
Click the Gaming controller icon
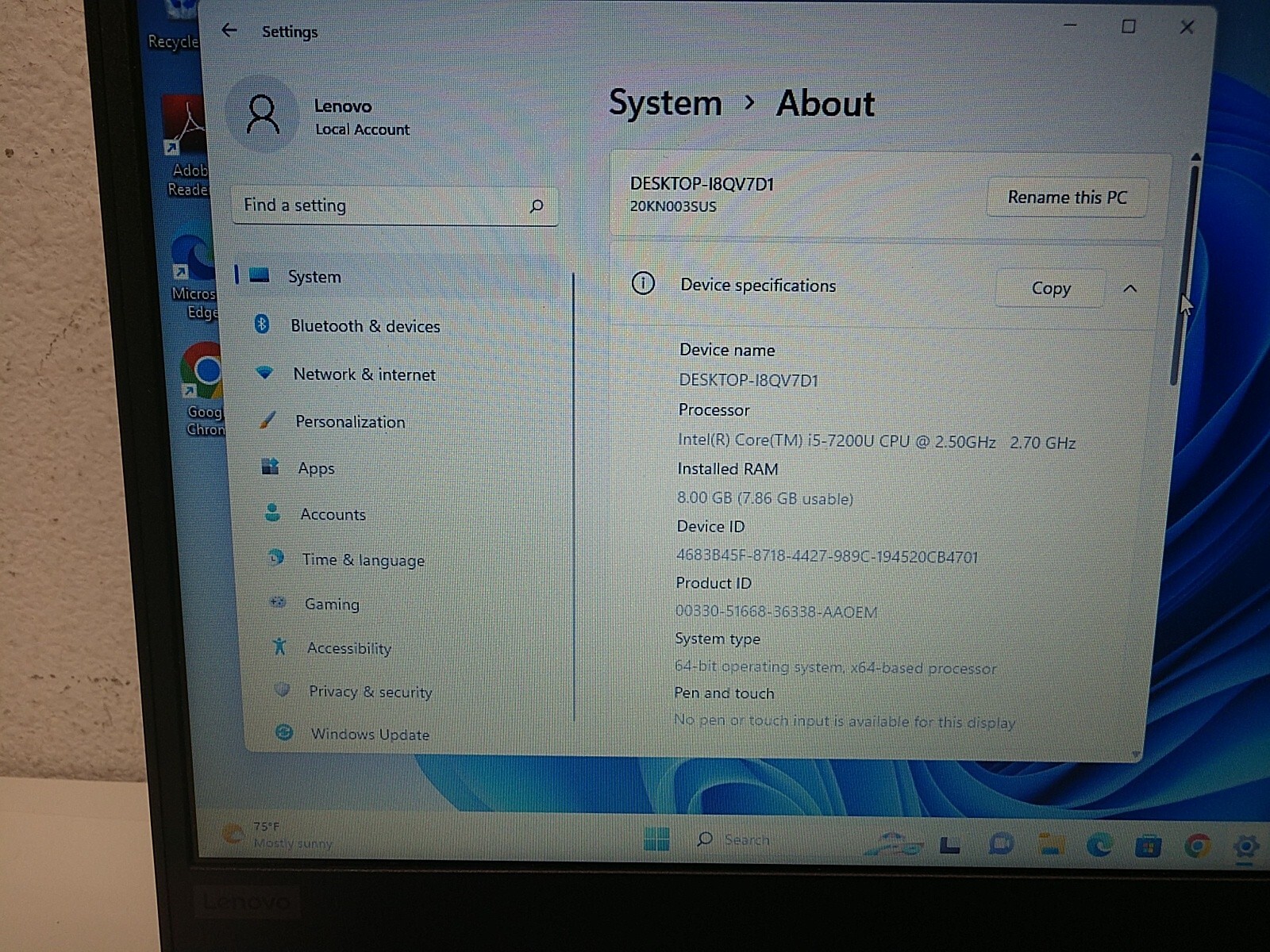(277, 602)
